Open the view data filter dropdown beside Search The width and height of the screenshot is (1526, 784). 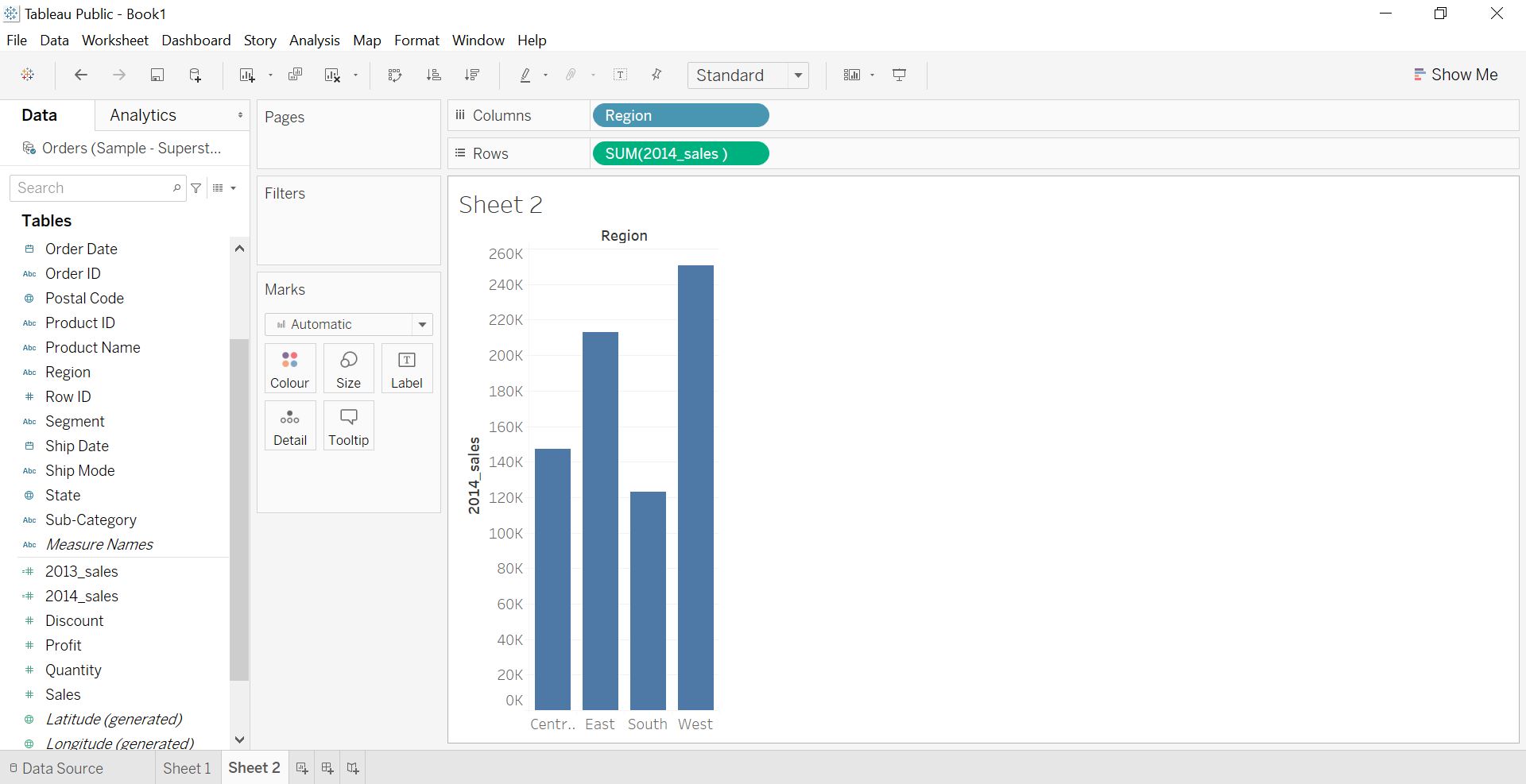(x=196, y=187)
